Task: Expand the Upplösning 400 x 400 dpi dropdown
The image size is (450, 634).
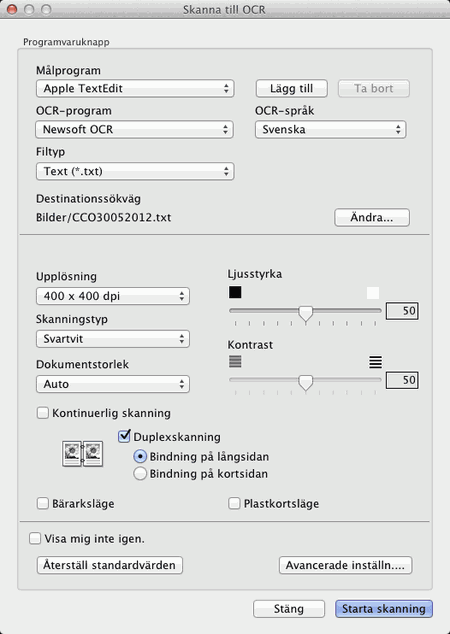Action: (113, 296)
